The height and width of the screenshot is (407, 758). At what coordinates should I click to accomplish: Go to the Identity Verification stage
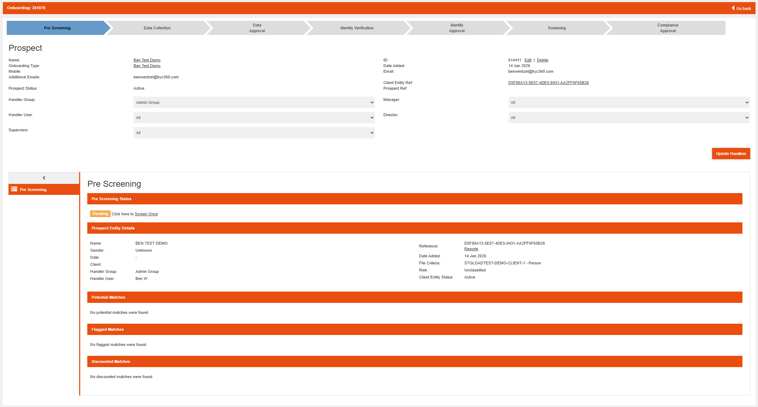point(357,28)
